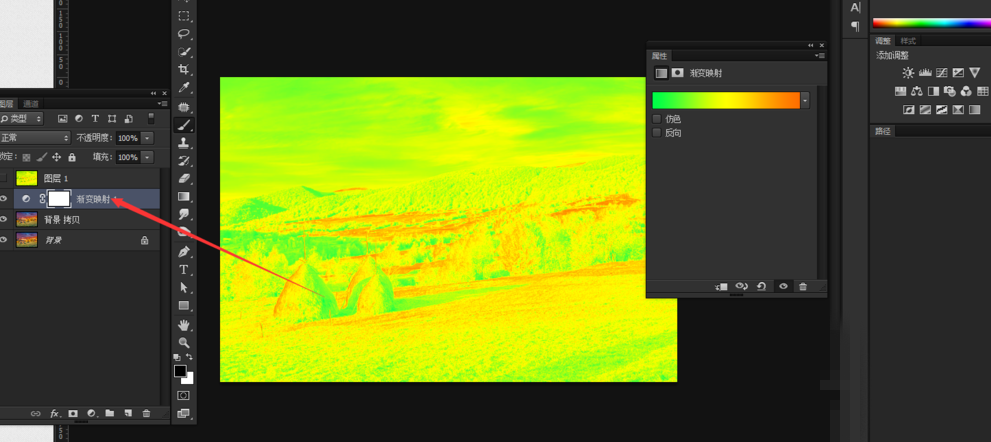Select the Smudge tool
The width and height of the screenshot is (991, 442).
coord(184,214)
